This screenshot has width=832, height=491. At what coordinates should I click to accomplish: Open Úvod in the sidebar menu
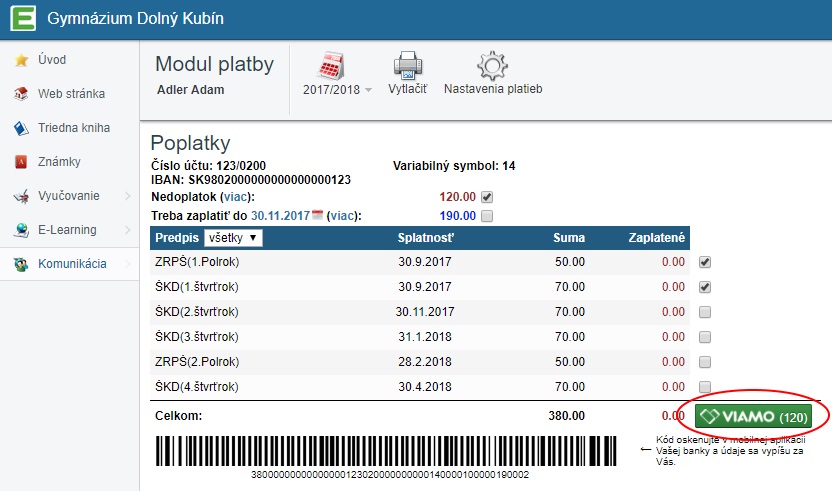(52, 60)
